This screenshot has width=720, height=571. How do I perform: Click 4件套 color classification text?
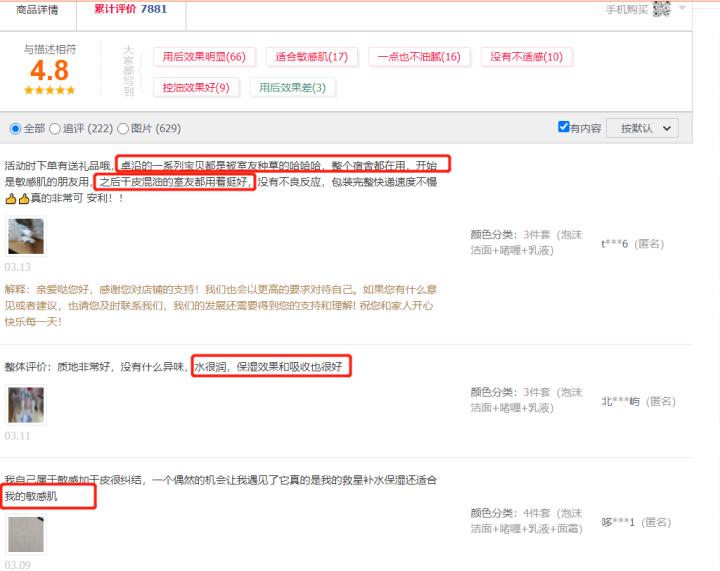click(x=536, y=513)
